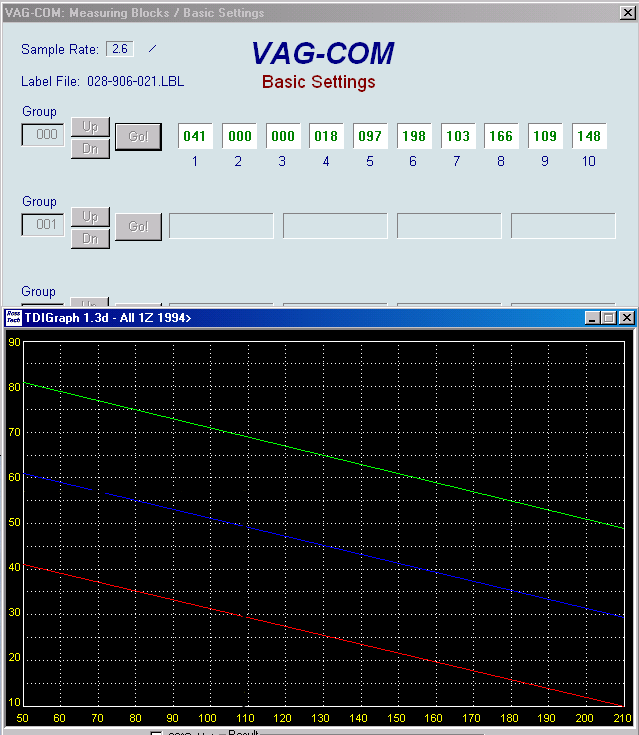This screenshot has height=735, width=639.
Task: Maximize the TDIGraph 1.3d window
Action: 609,318
